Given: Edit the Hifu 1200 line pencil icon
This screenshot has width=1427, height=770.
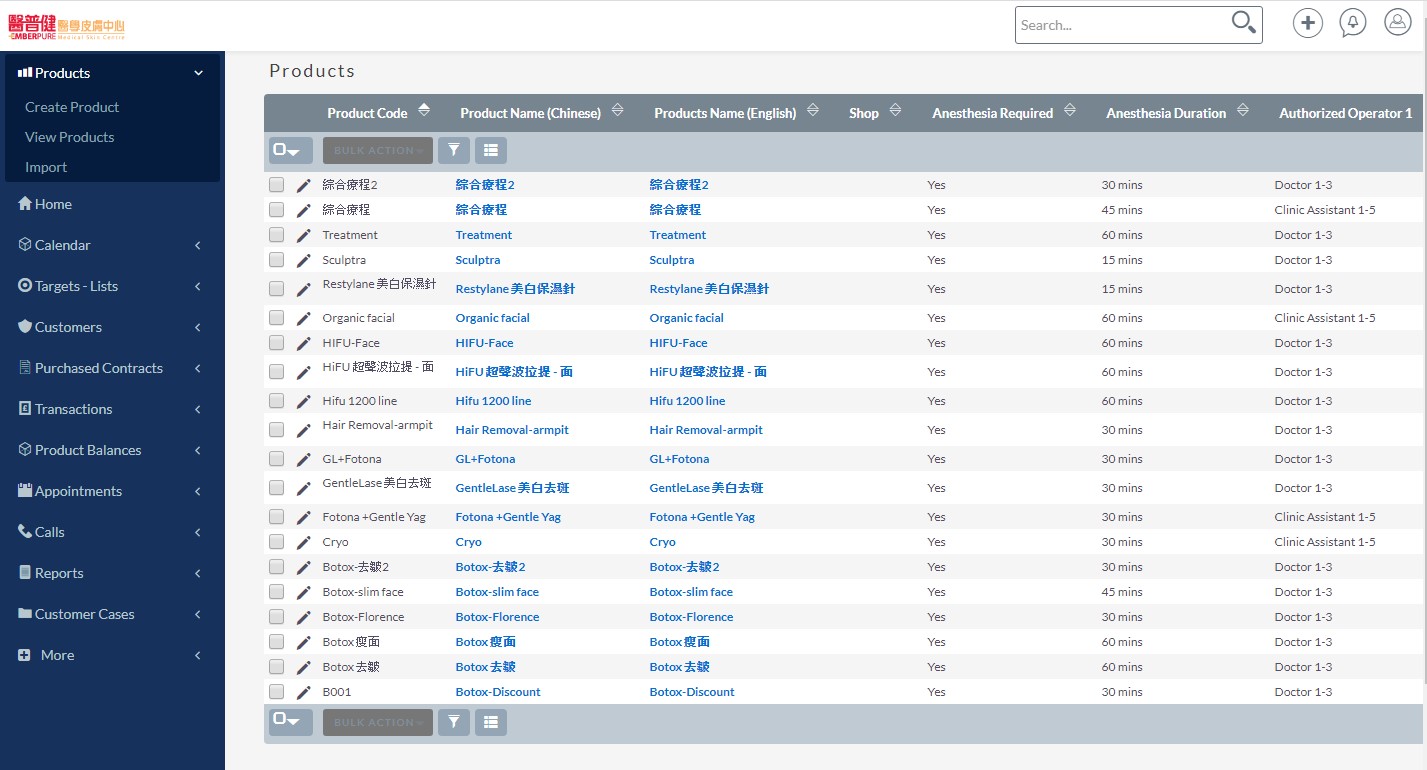Looking at the screenshot, I should [304, 401].
